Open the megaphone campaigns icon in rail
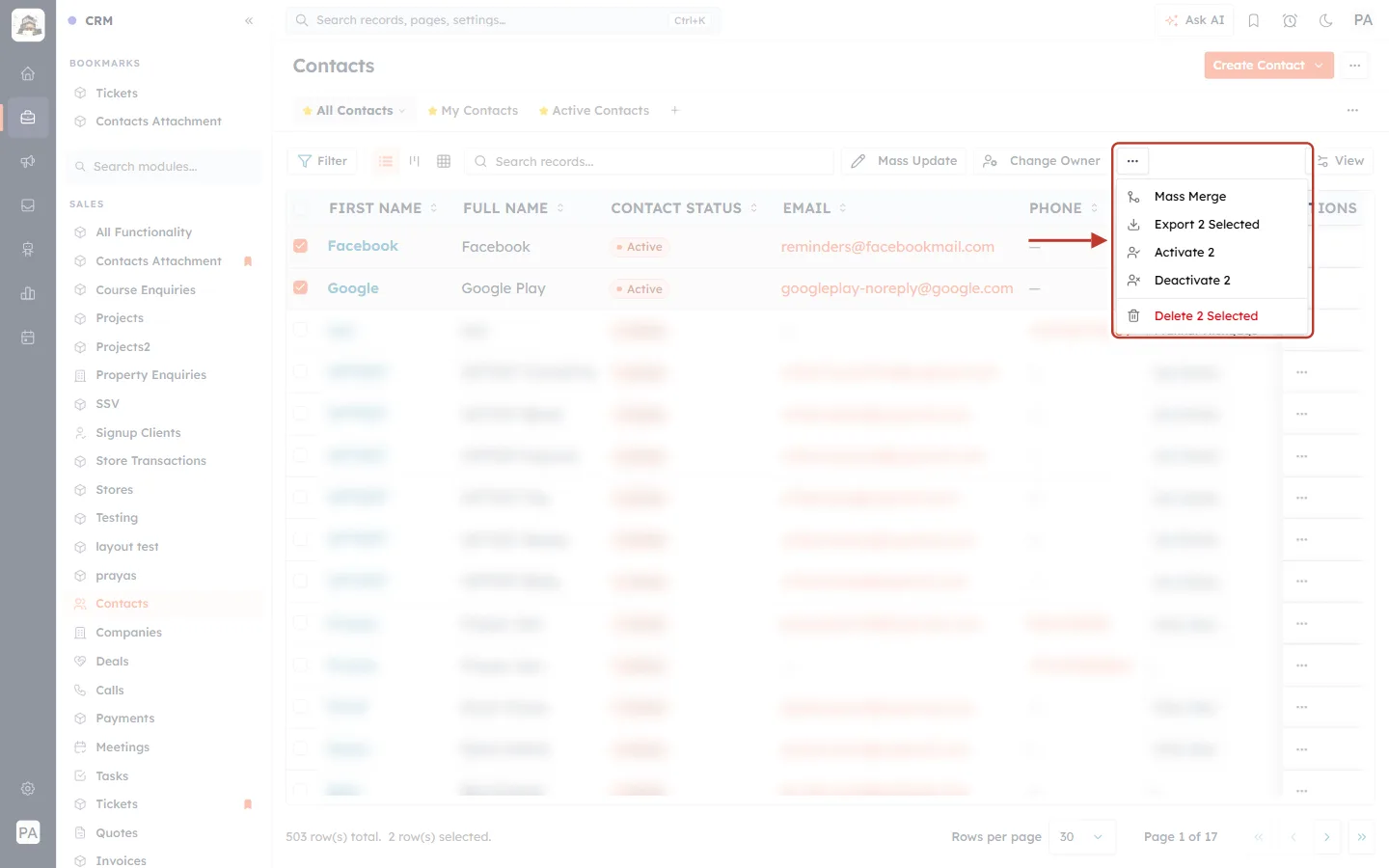The width and height of the screenshot is (1389, 868). (x=28, y=161)
